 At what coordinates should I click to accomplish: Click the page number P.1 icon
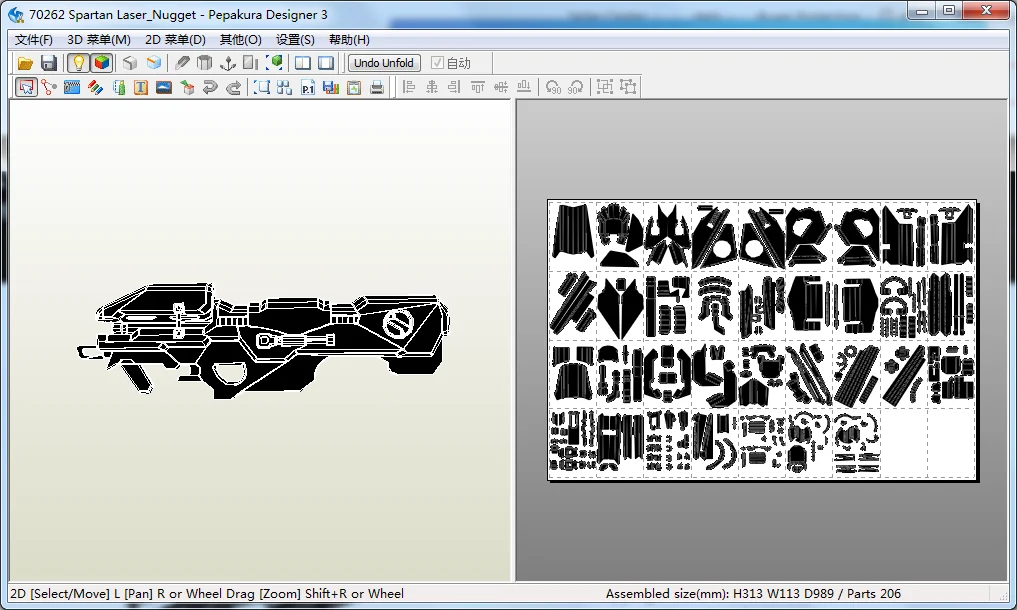click(308, 87)
